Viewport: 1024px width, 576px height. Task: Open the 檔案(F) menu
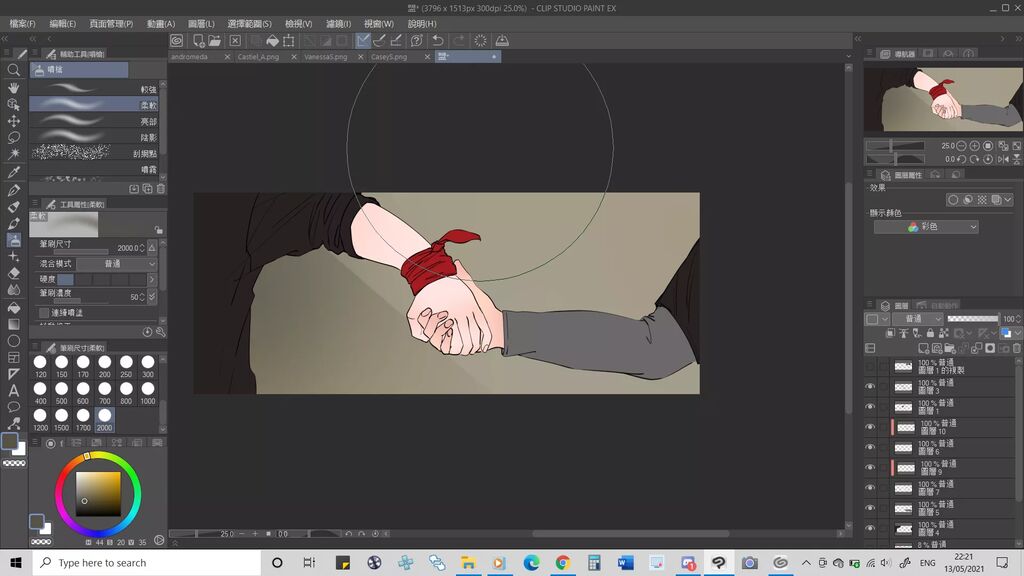pyautogui.click(x=22, y=24)
